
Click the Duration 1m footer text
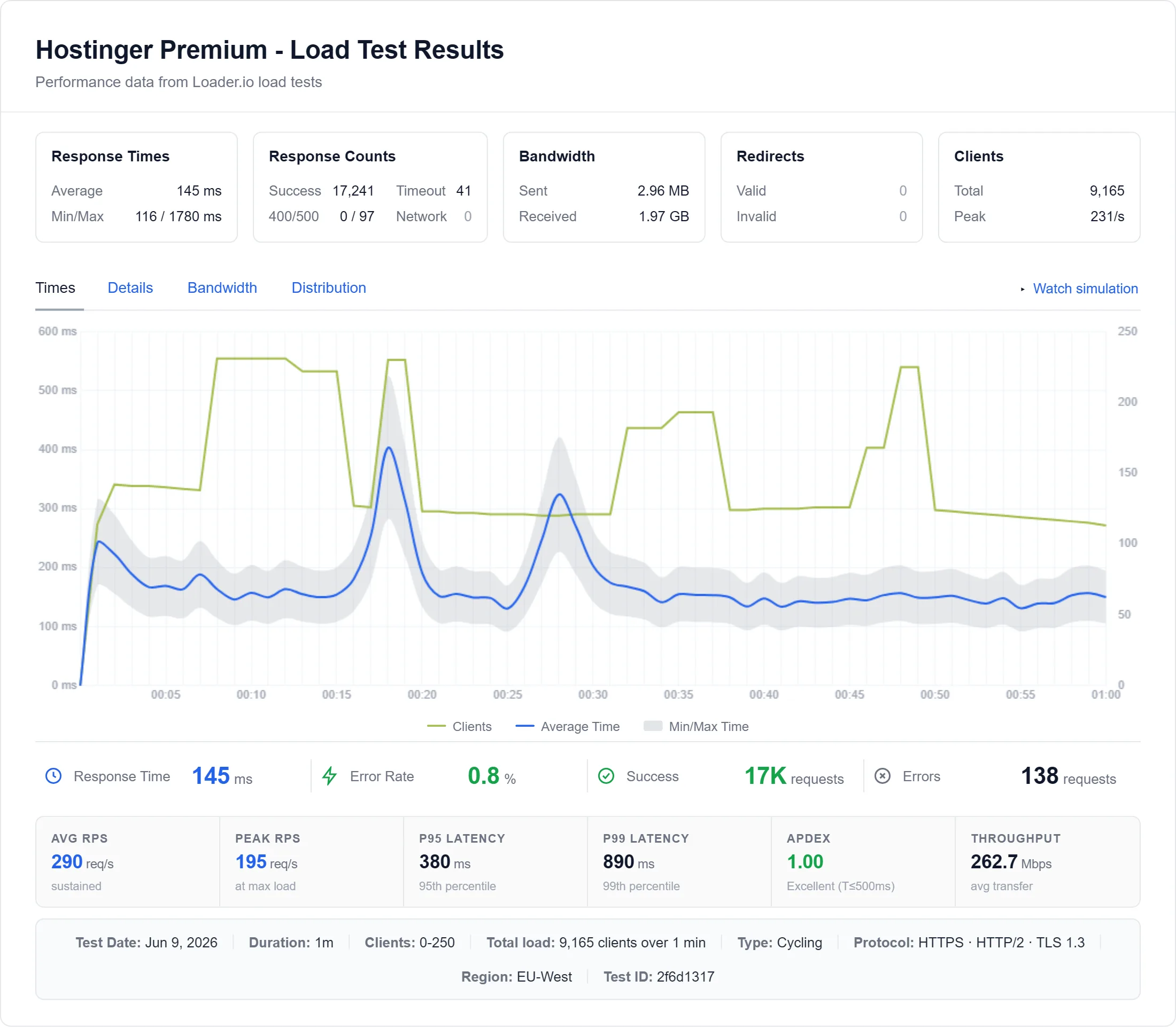coord(291,943)
